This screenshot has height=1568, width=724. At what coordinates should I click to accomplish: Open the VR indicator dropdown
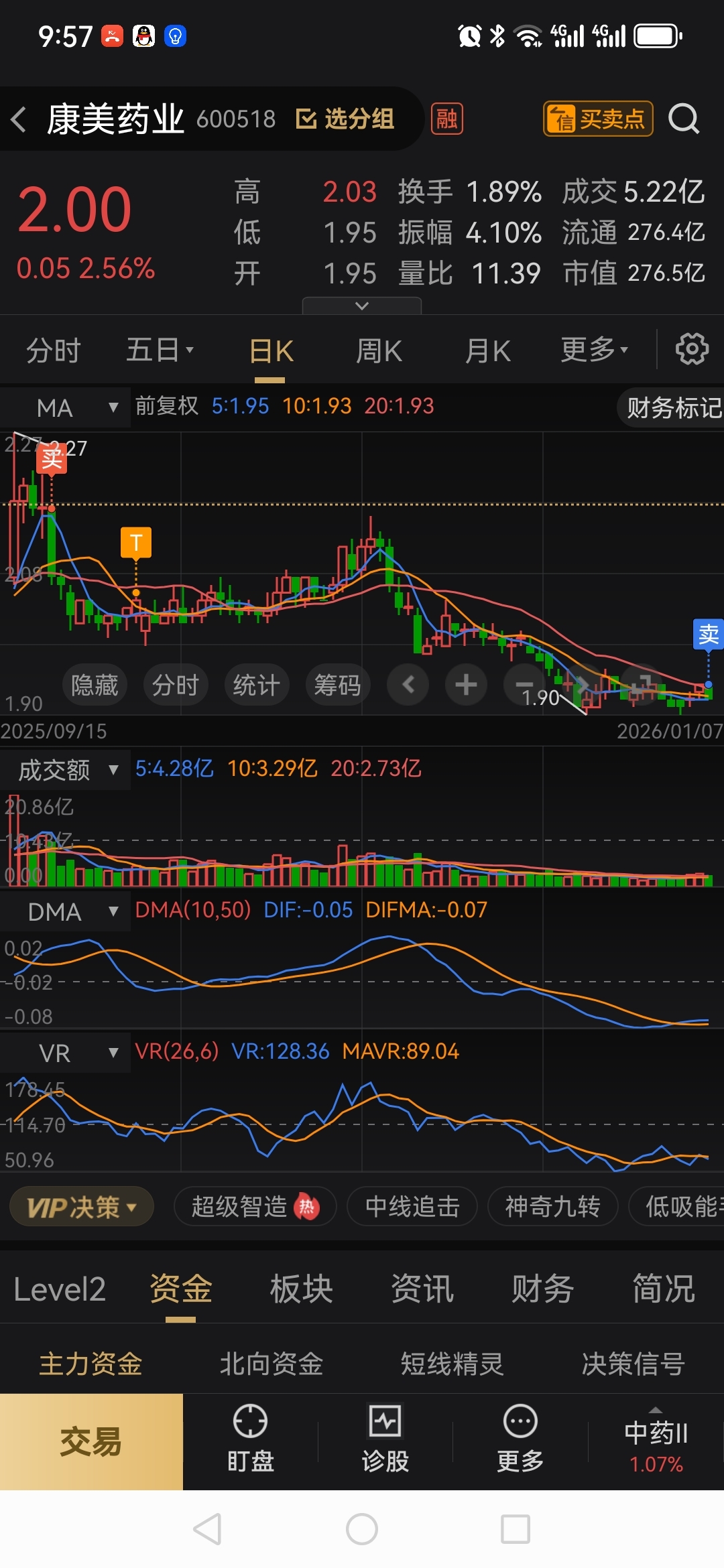65,1053
